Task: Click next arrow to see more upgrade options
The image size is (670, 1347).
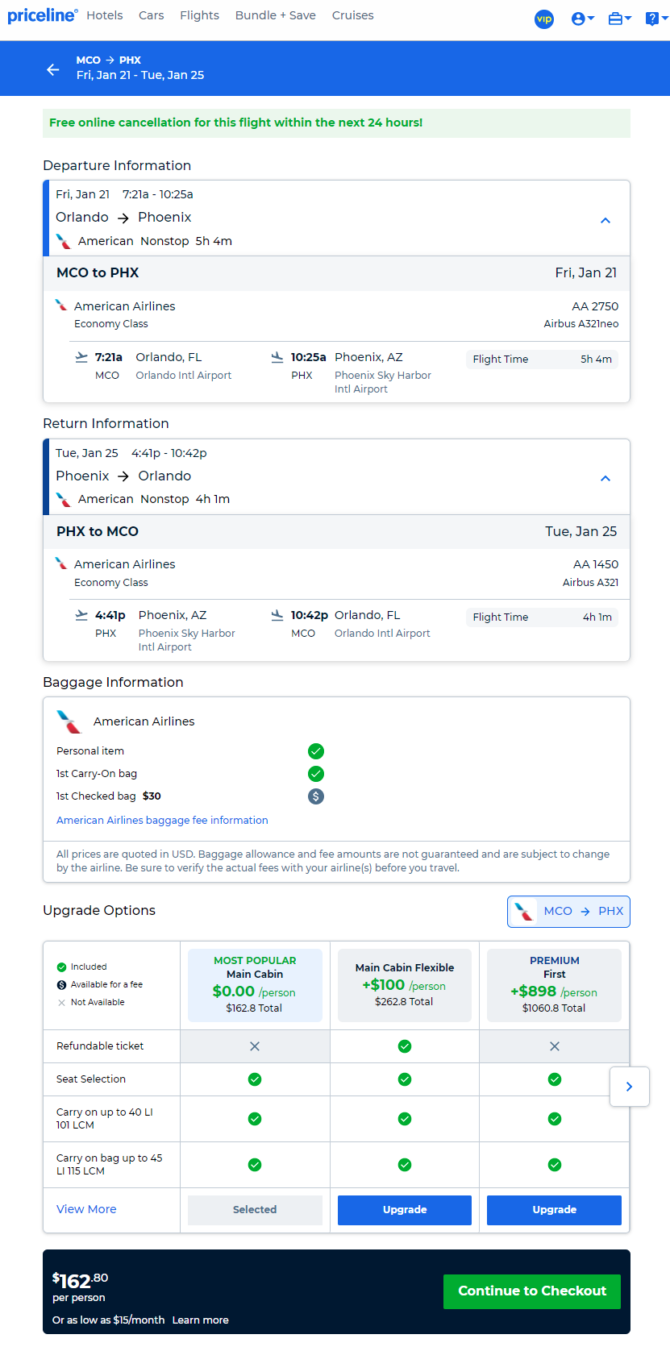Action: [x=629, y=1086]
